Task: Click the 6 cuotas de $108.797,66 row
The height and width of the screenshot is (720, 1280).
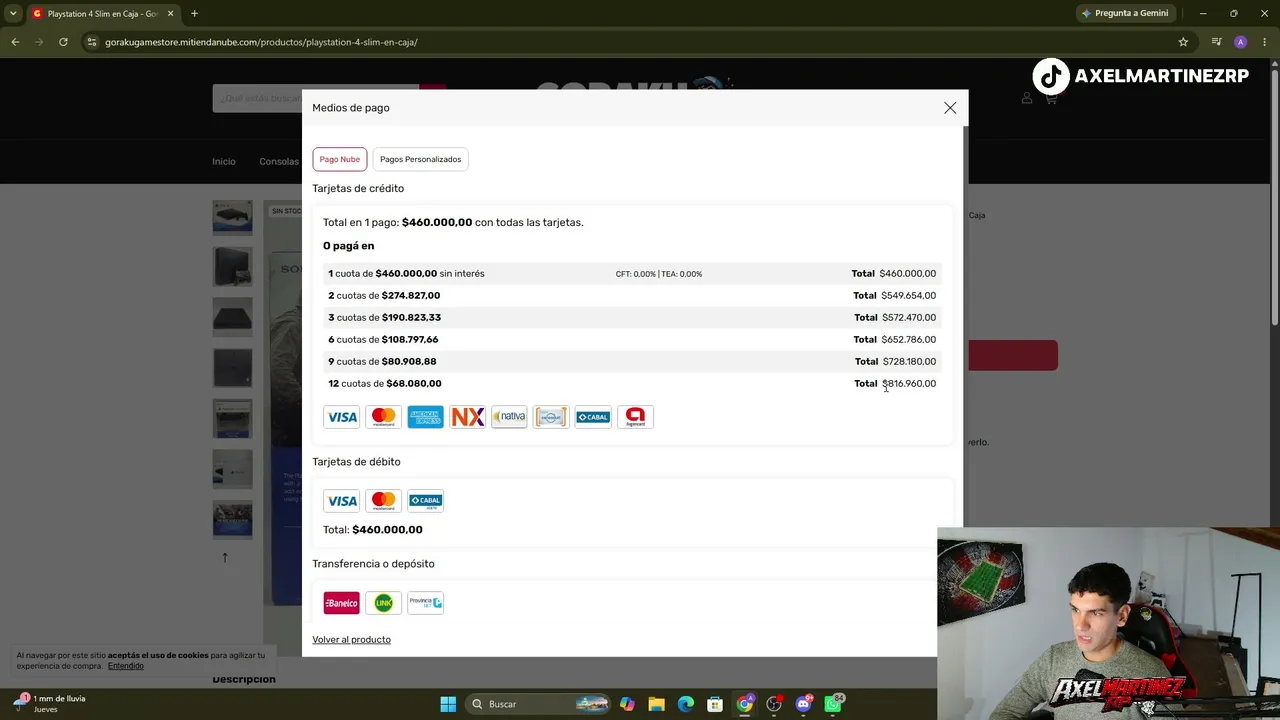Action: 632,339
